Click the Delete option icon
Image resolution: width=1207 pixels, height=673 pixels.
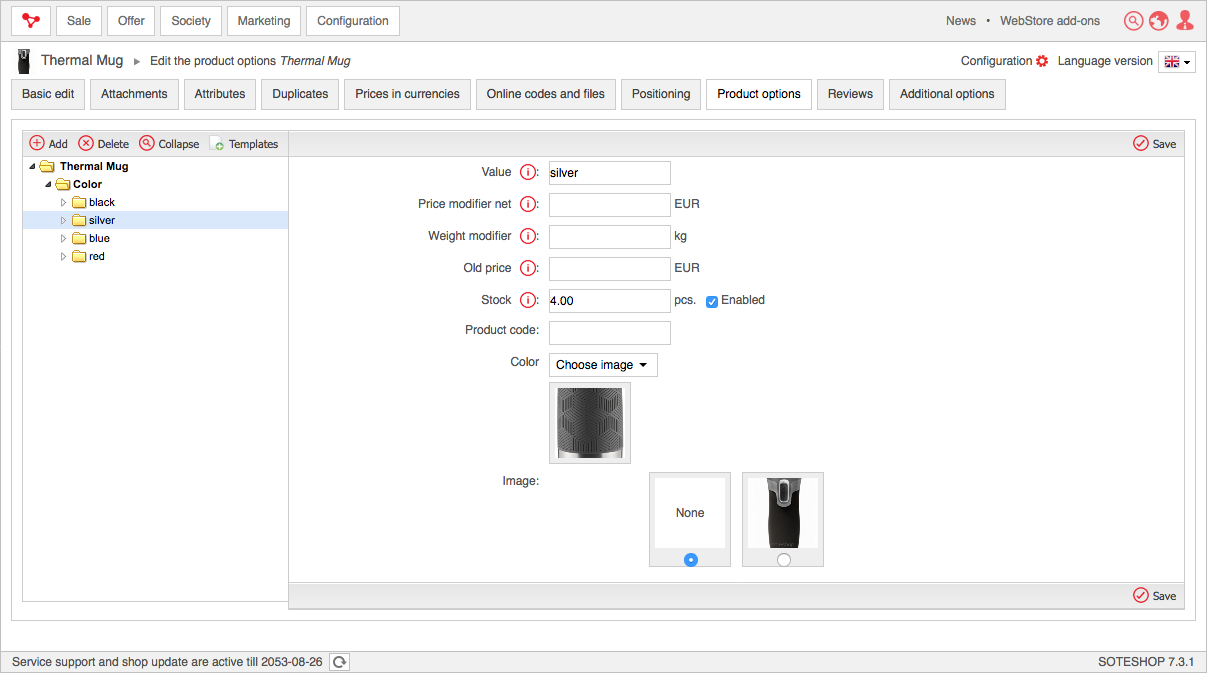[x=86, y=144]
